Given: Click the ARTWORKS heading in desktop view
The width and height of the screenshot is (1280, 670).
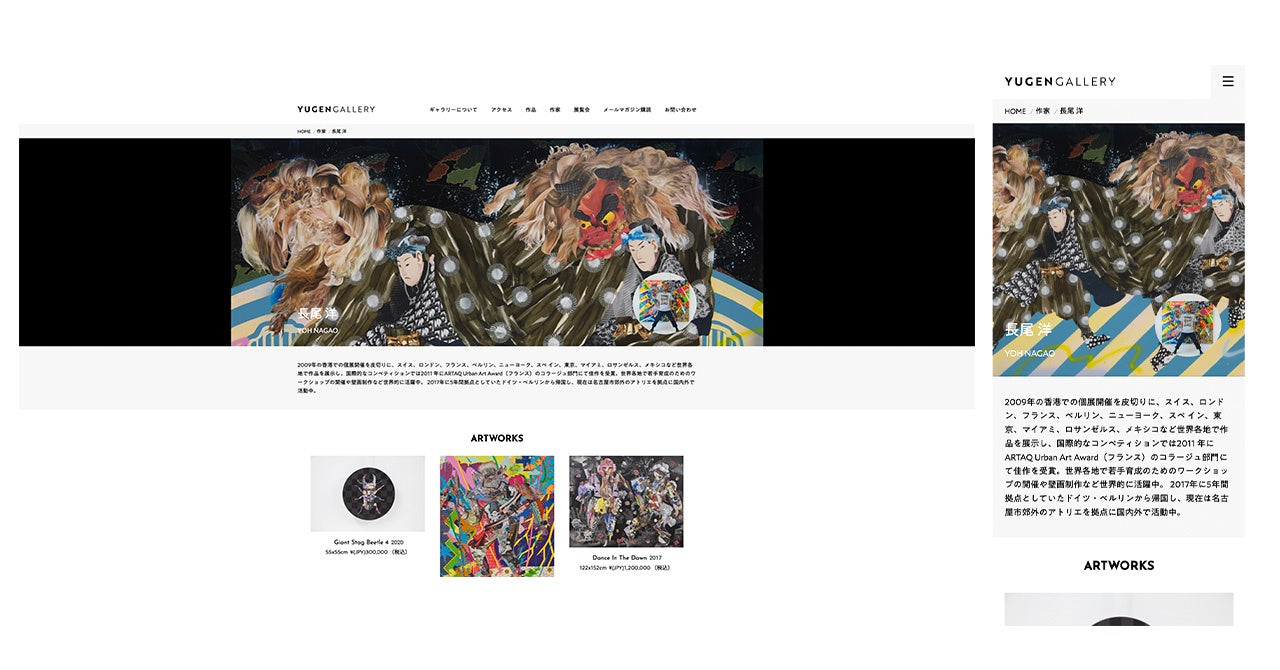Looking at the screenshot, I should click(x=497, y=438).
